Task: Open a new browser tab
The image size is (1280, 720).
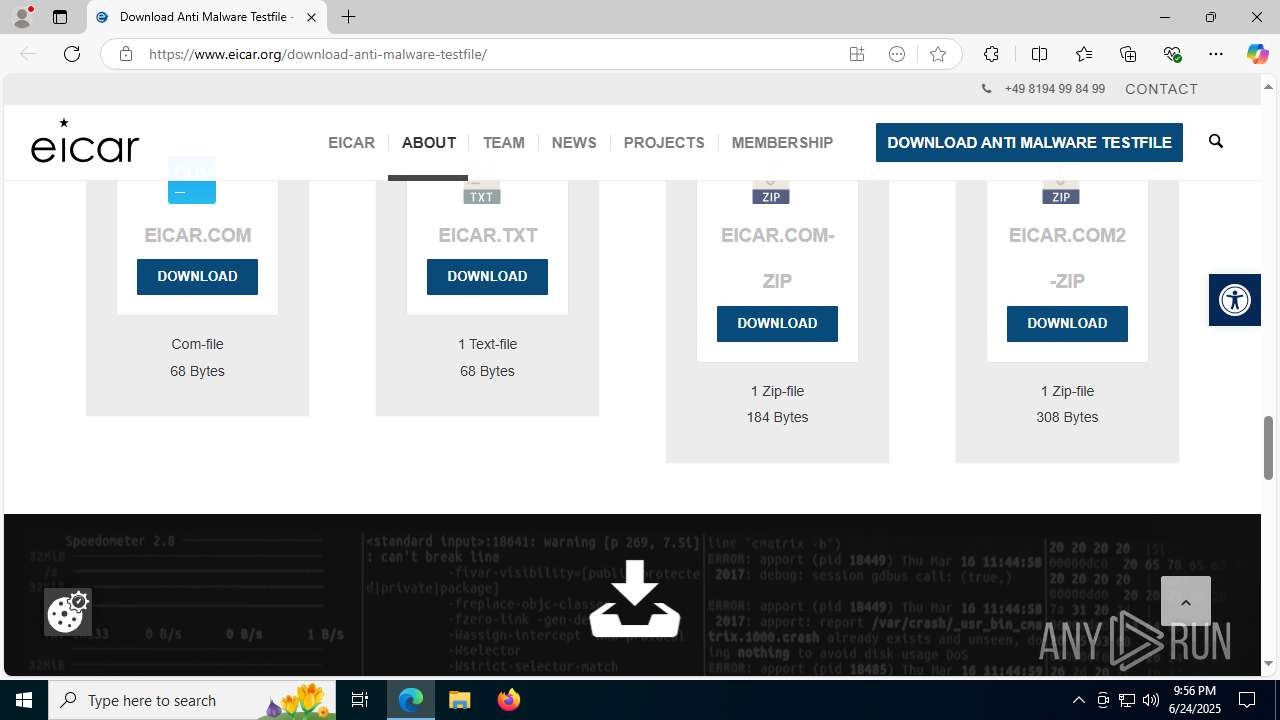Action: pos(348,17)
